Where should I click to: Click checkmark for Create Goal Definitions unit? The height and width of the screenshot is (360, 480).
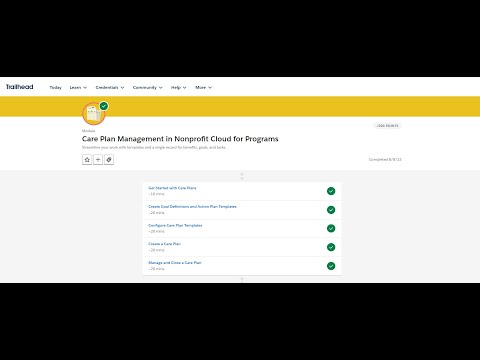click(x=331, y=210)
